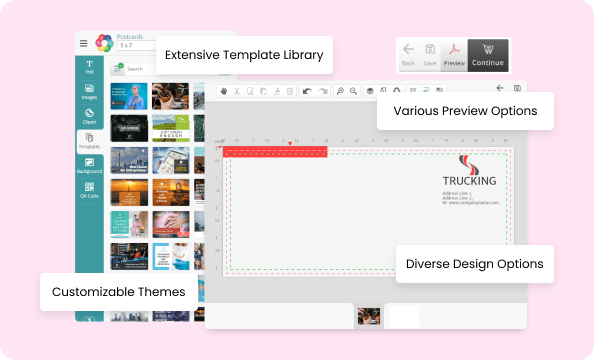Open the hamburger menu
Screen dimensions: 594x360
point(84,43)
